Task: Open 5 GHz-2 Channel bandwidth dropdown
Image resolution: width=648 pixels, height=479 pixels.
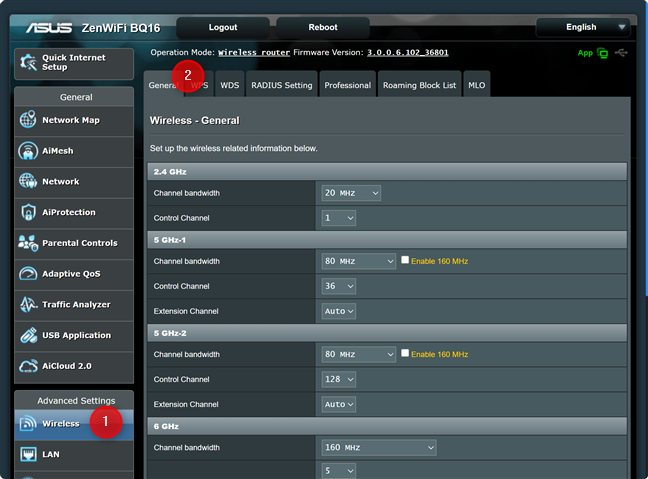Action: pos(359,354)
